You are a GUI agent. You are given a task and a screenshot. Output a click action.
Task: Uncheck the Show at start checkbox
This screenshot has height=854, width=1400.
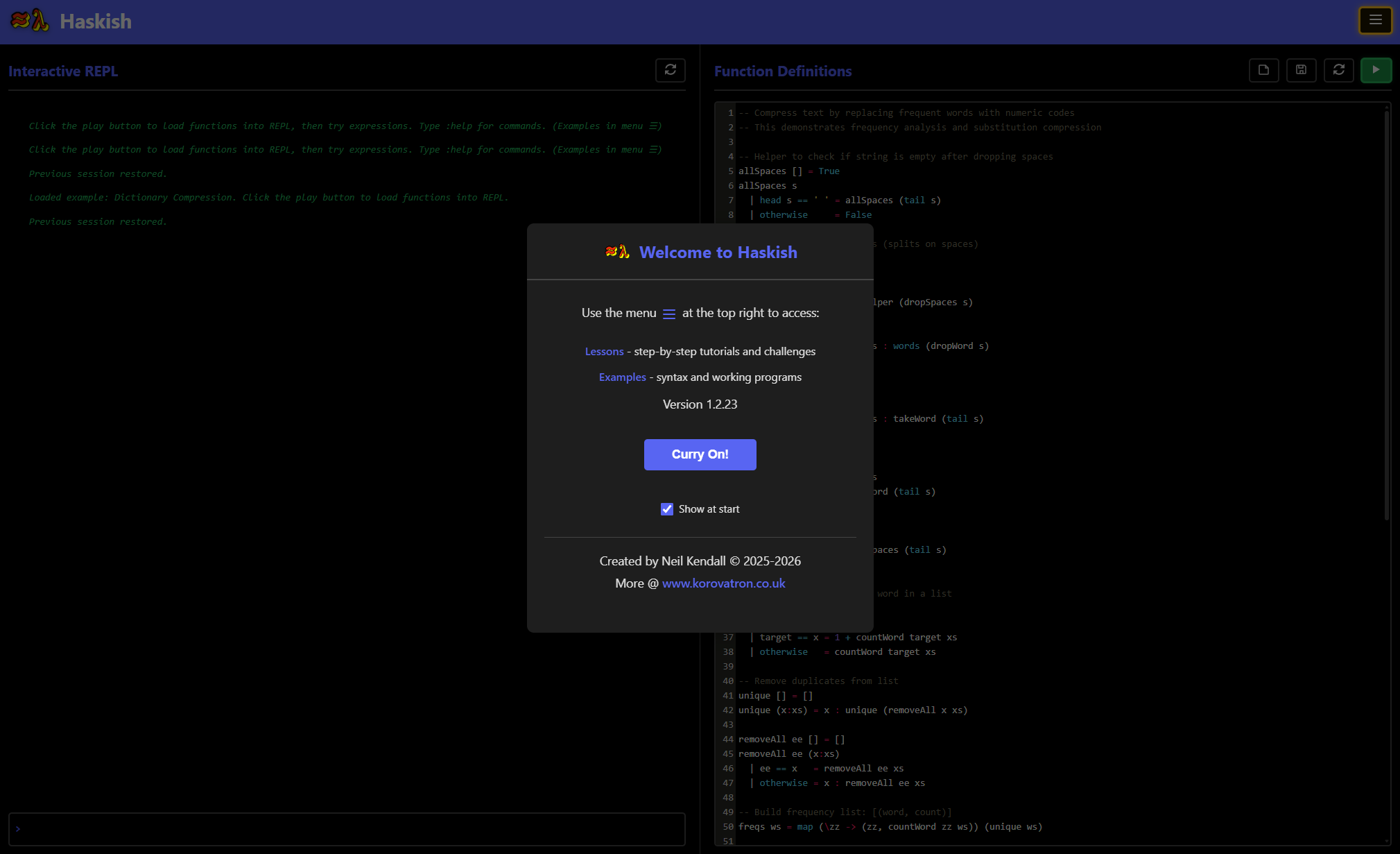coord(667,509)
